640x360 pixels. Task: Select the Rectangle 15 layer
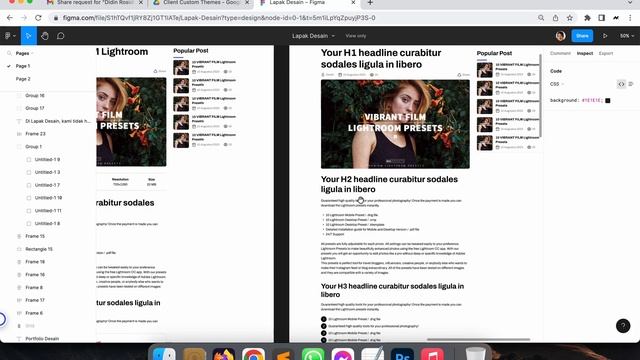point(39,249)
